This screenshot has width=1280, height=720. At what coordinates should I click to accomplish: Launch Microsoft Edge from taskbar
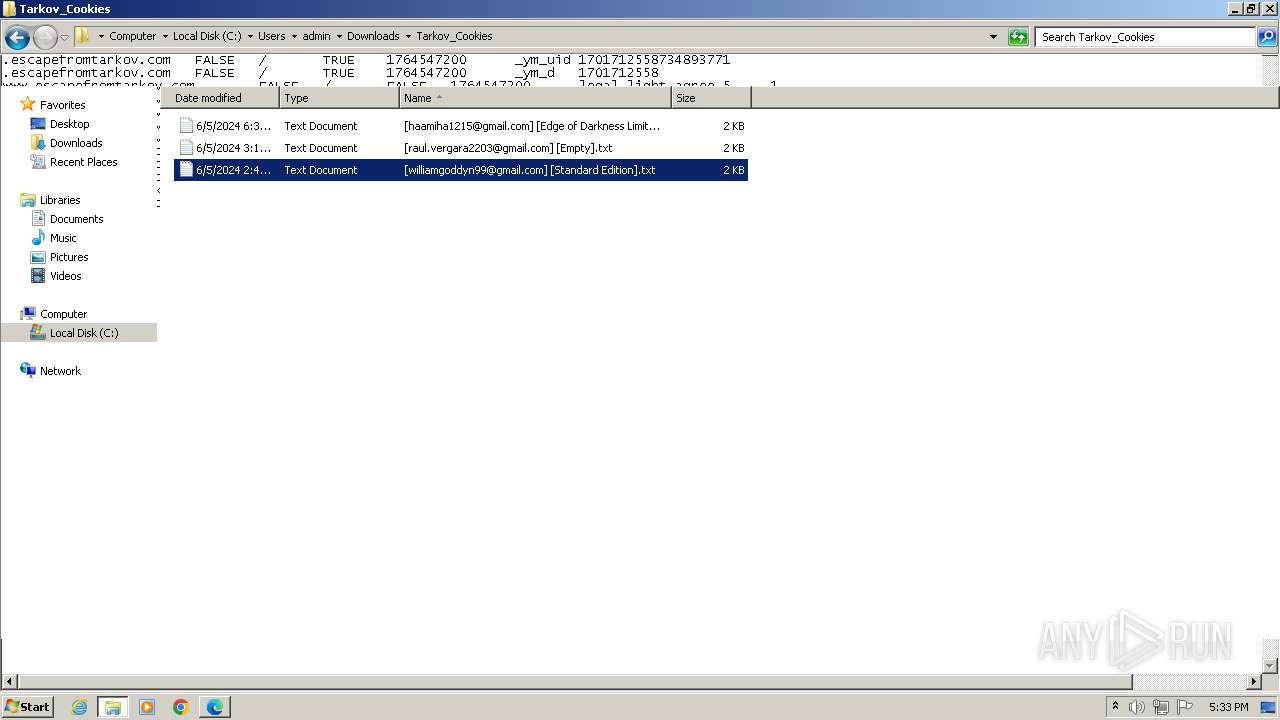215,707
